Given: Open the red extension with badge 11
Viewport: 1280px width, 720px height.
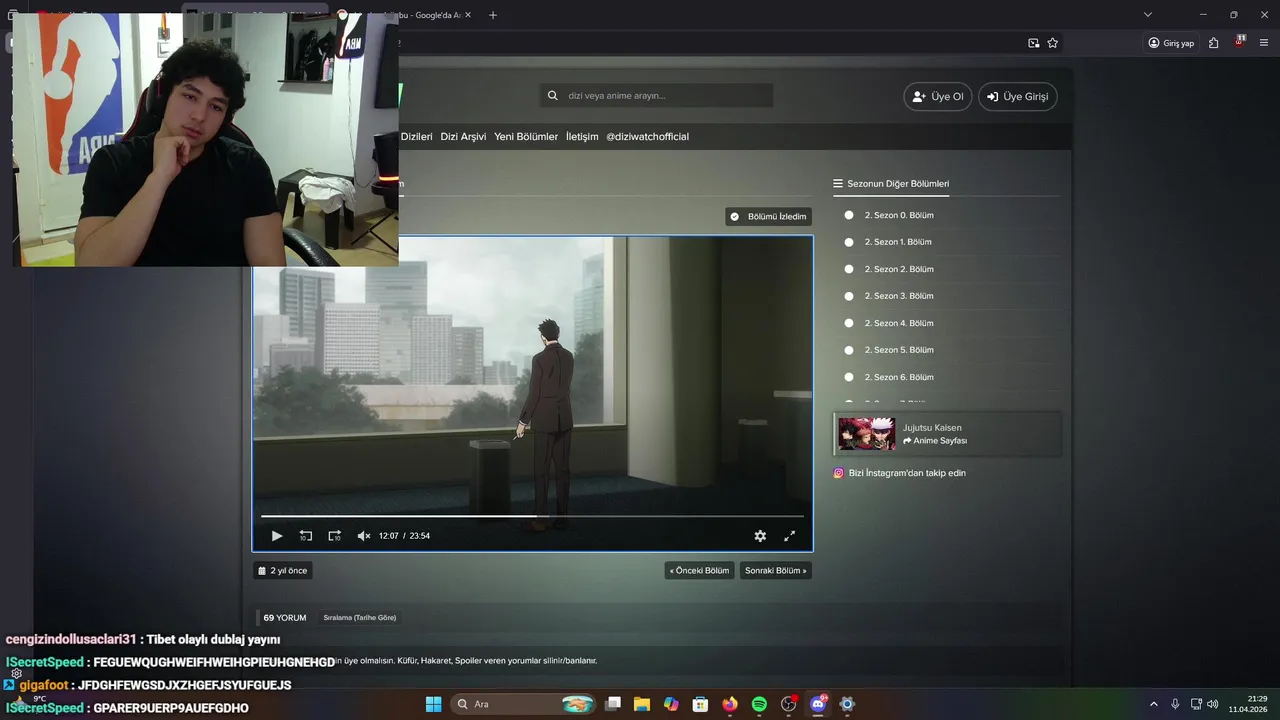Looking at the screenshot, I should [x=1240, y=42].
